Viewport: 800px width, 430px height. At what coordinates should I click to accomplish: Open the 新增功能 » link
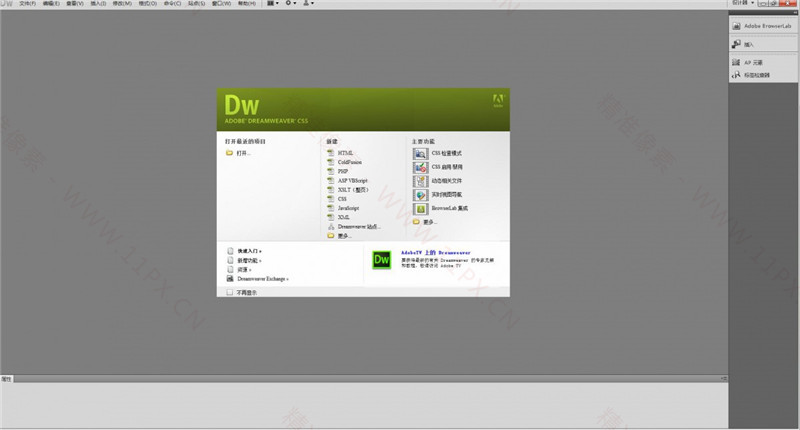244,260
